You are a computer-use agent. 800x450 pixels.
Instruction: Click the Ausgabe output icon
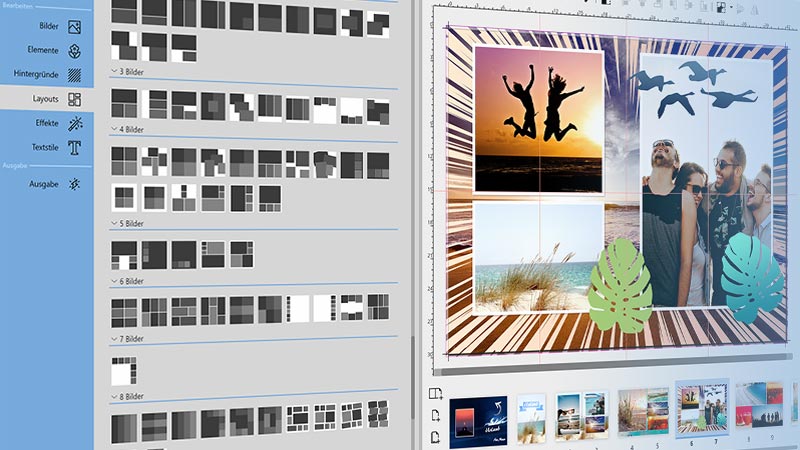[x=74, y=184]
